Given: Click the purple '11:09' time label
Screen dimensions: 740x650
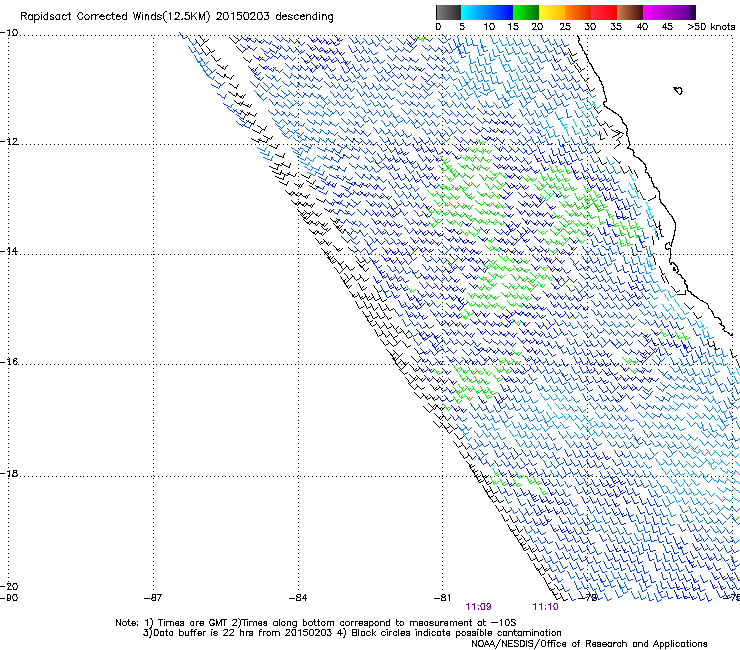Looking at the screenshot, I should [x=478, y=607].
